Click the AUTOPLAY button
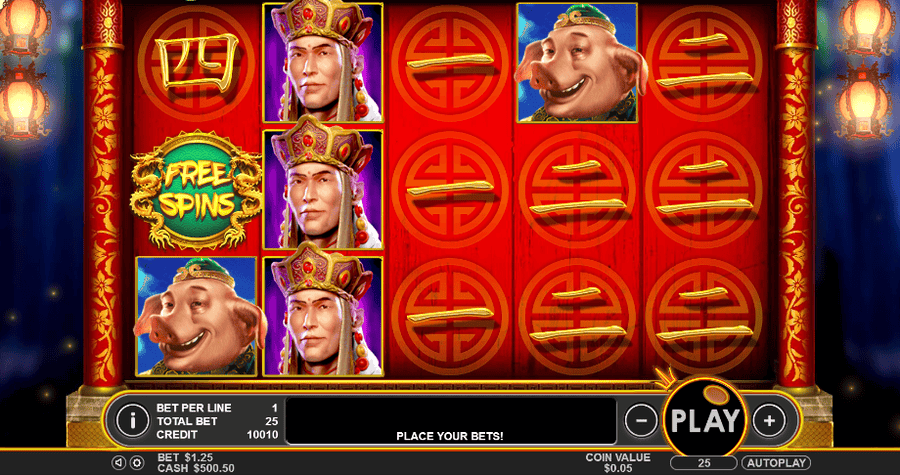The image size is (900, 475). (x=776, y=463)
